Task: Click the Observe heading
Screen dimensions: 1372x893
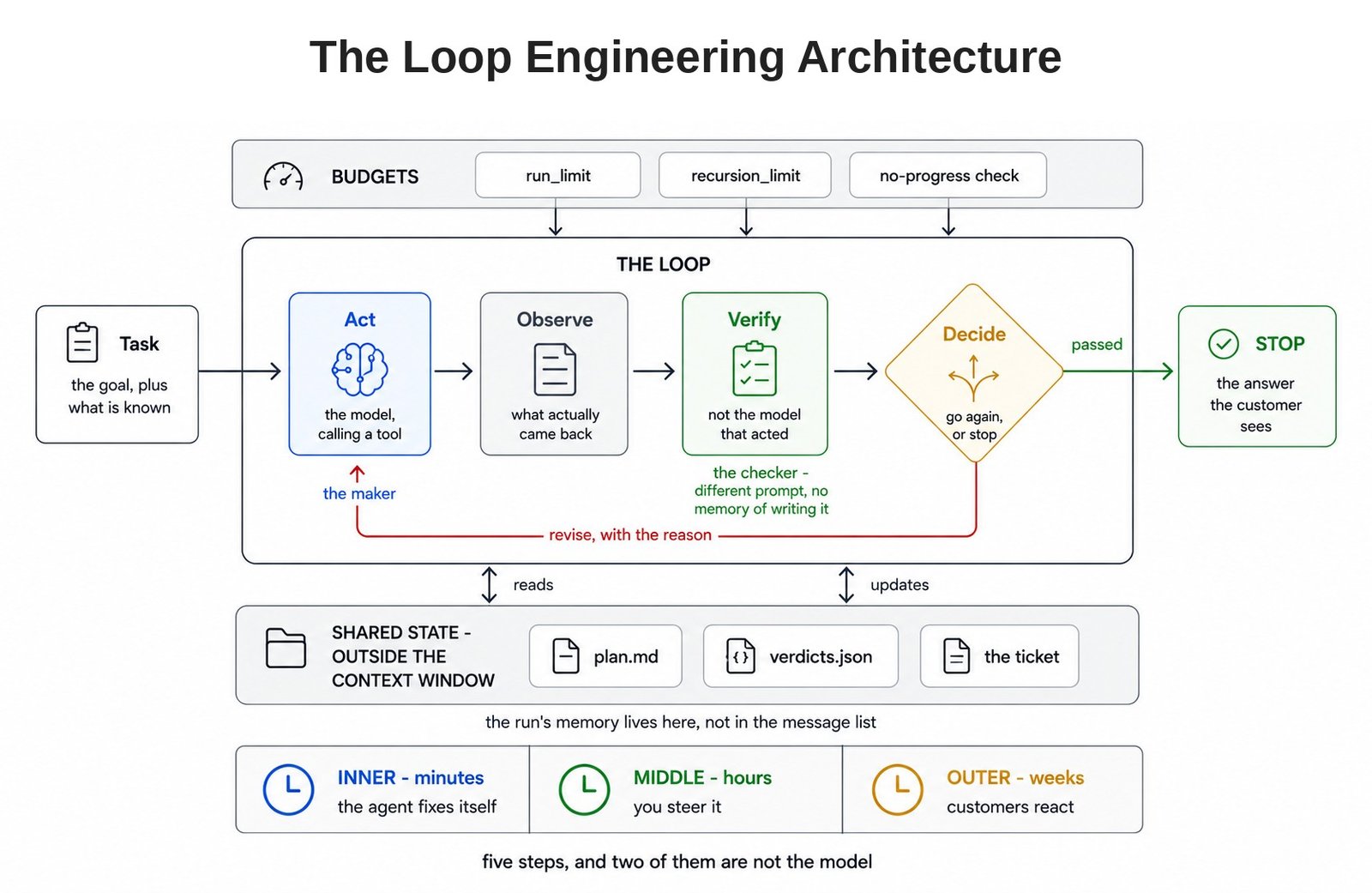Action: coord(555,319)
